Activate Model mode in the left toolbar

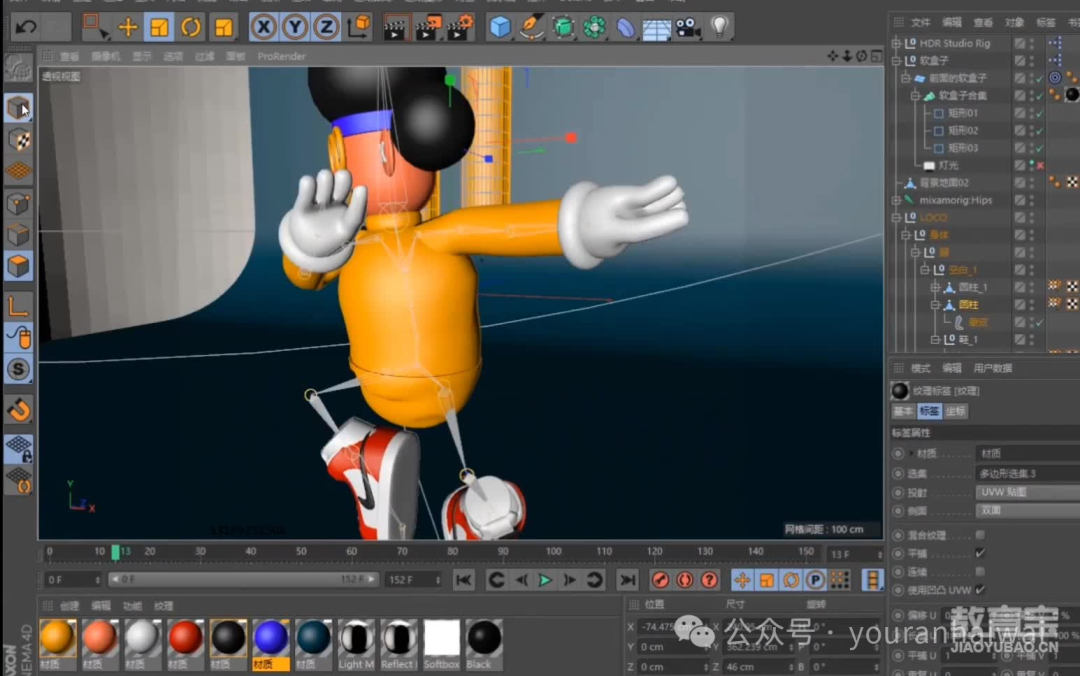(x=19, y=108)
